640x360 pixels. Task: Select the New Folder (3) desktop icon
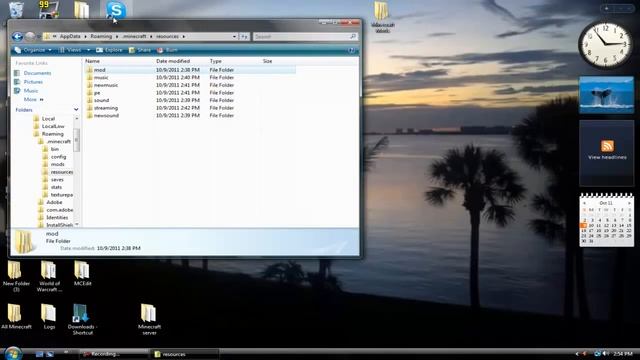click(x=16, y=276)
